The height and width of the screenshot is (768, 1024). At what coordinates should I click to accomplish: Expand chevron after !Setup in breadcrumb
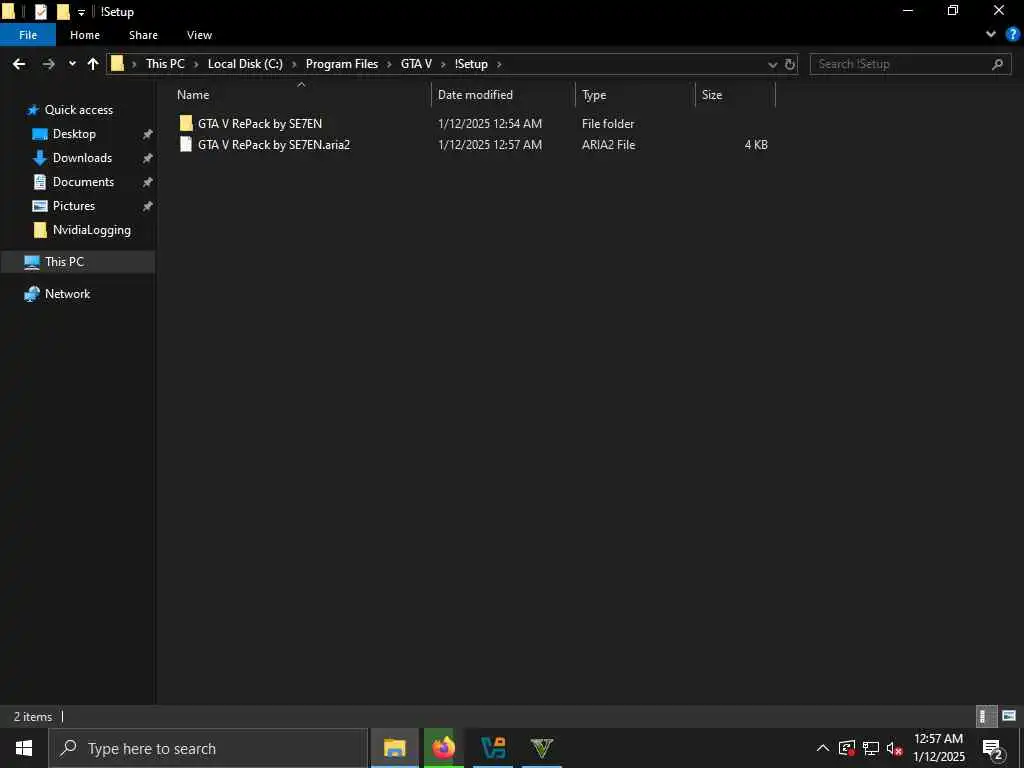pos(499,64)
